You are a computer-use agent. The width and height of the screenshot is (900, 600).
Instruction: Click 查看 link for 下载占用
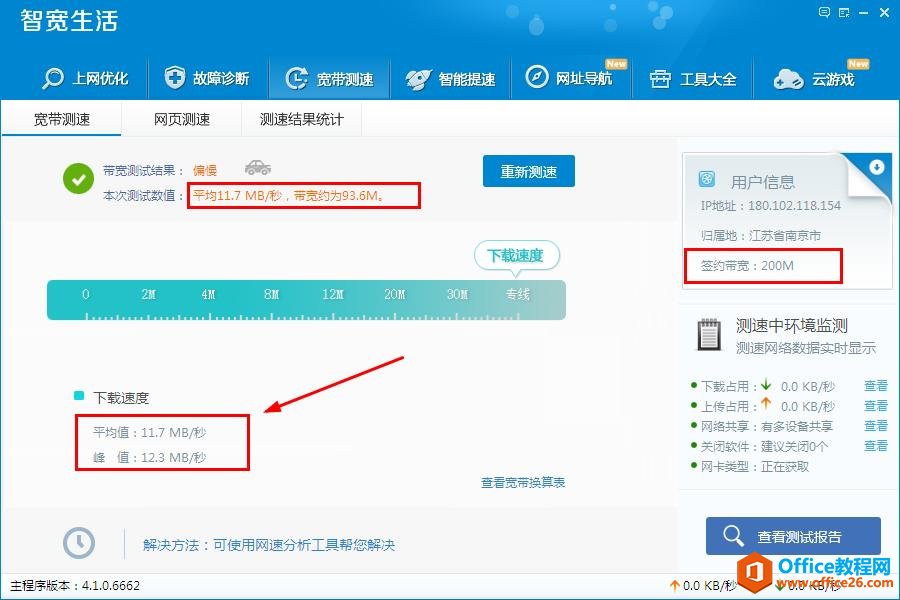click(x=876, y=386)
